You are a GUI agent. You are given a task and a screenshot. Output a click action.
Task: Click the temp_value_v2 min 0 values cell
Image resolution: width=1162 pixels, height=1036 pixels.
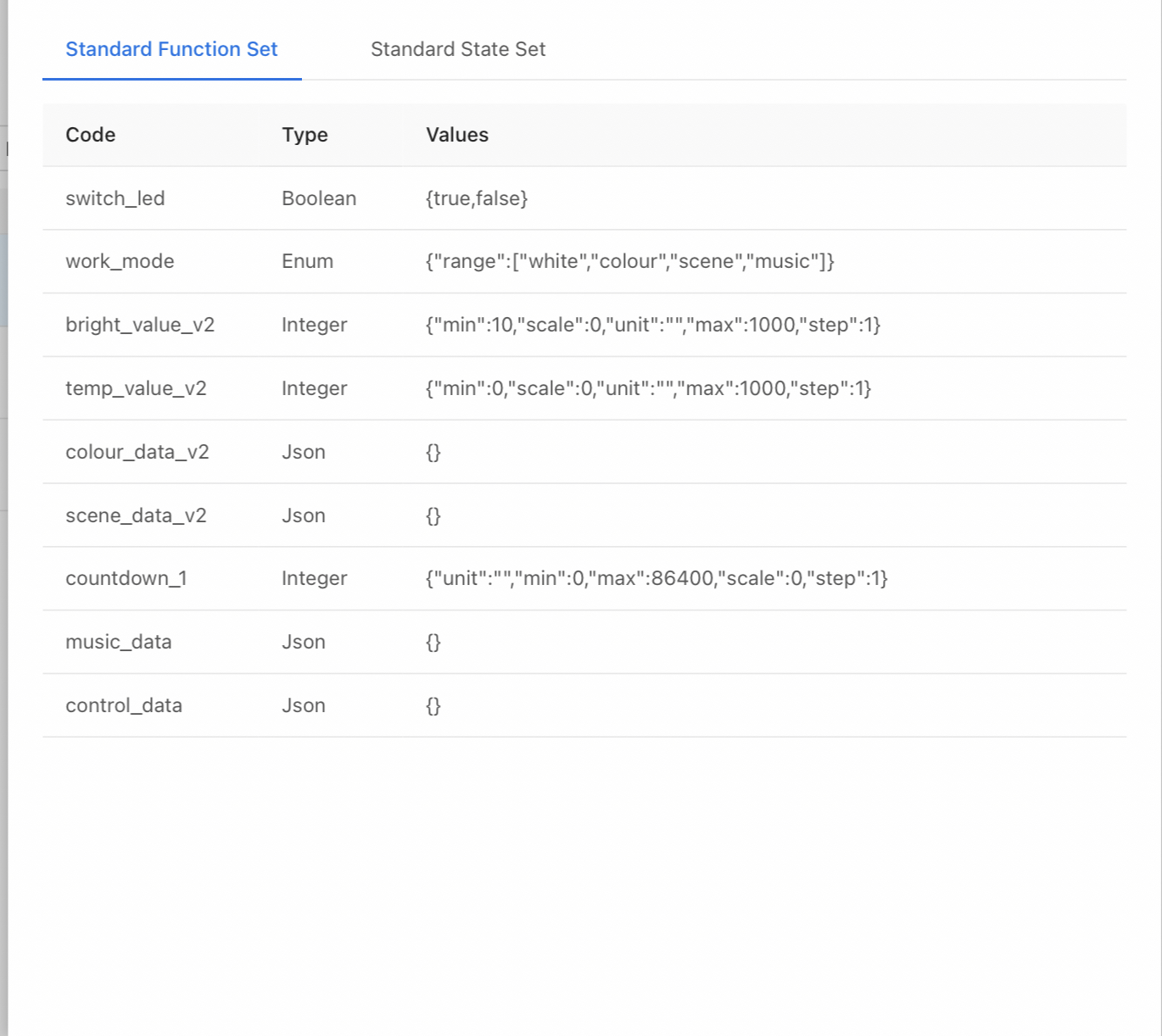tap(649, 388)
